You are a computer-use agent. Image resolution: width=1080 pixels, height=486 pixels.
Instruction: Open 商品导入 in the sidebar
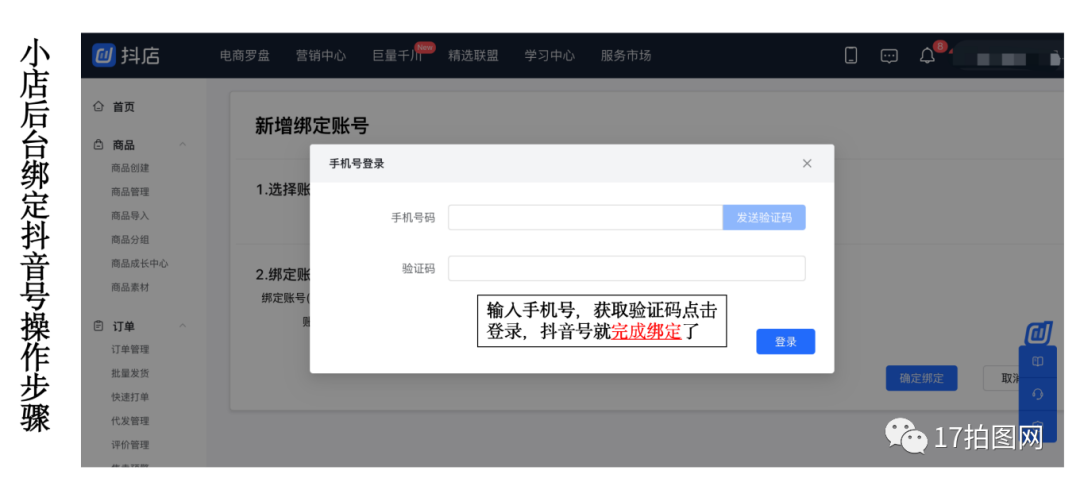point(130,215)
